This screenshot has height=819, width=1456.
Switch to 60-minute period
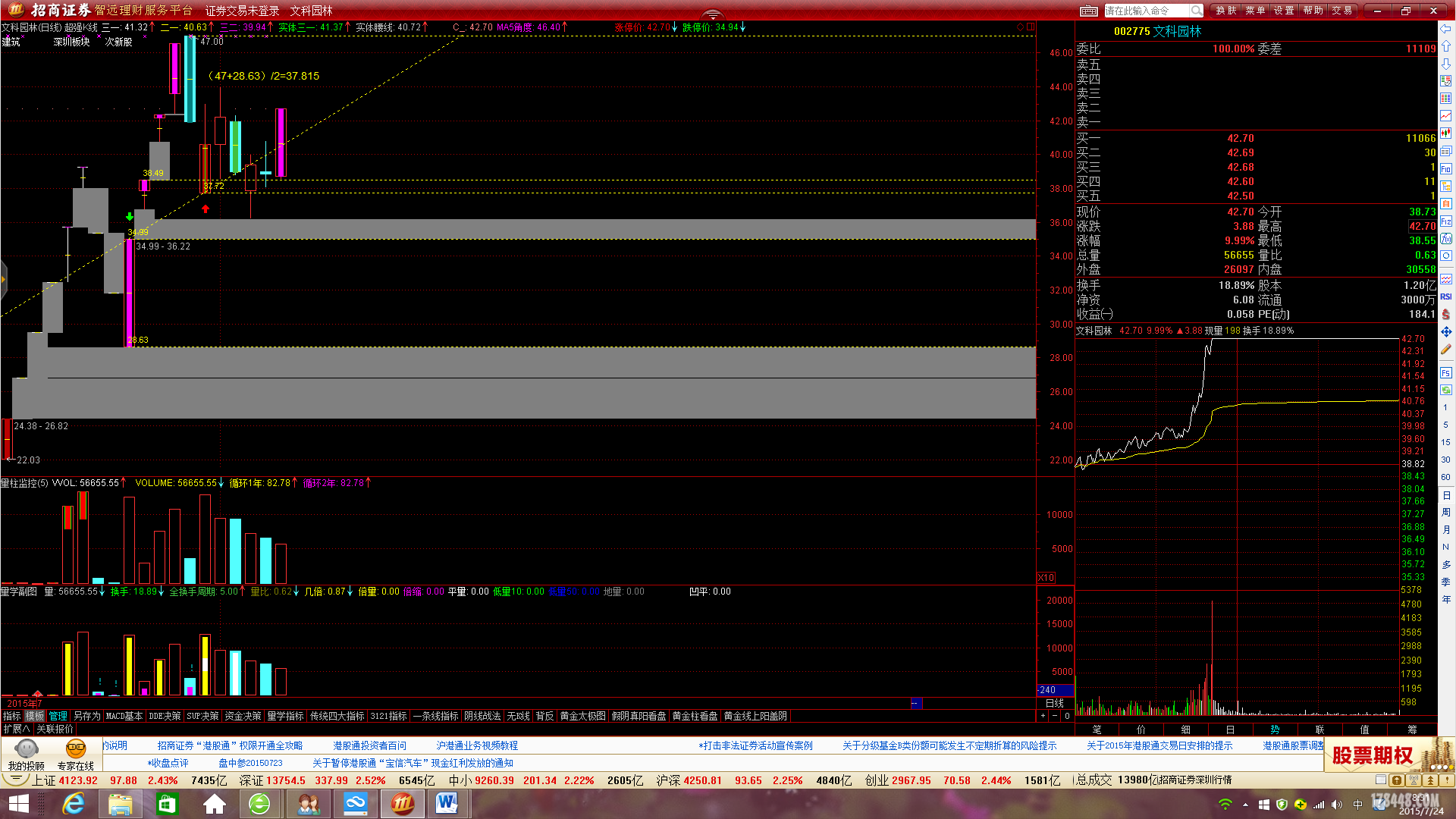[x=1445, y=478]
